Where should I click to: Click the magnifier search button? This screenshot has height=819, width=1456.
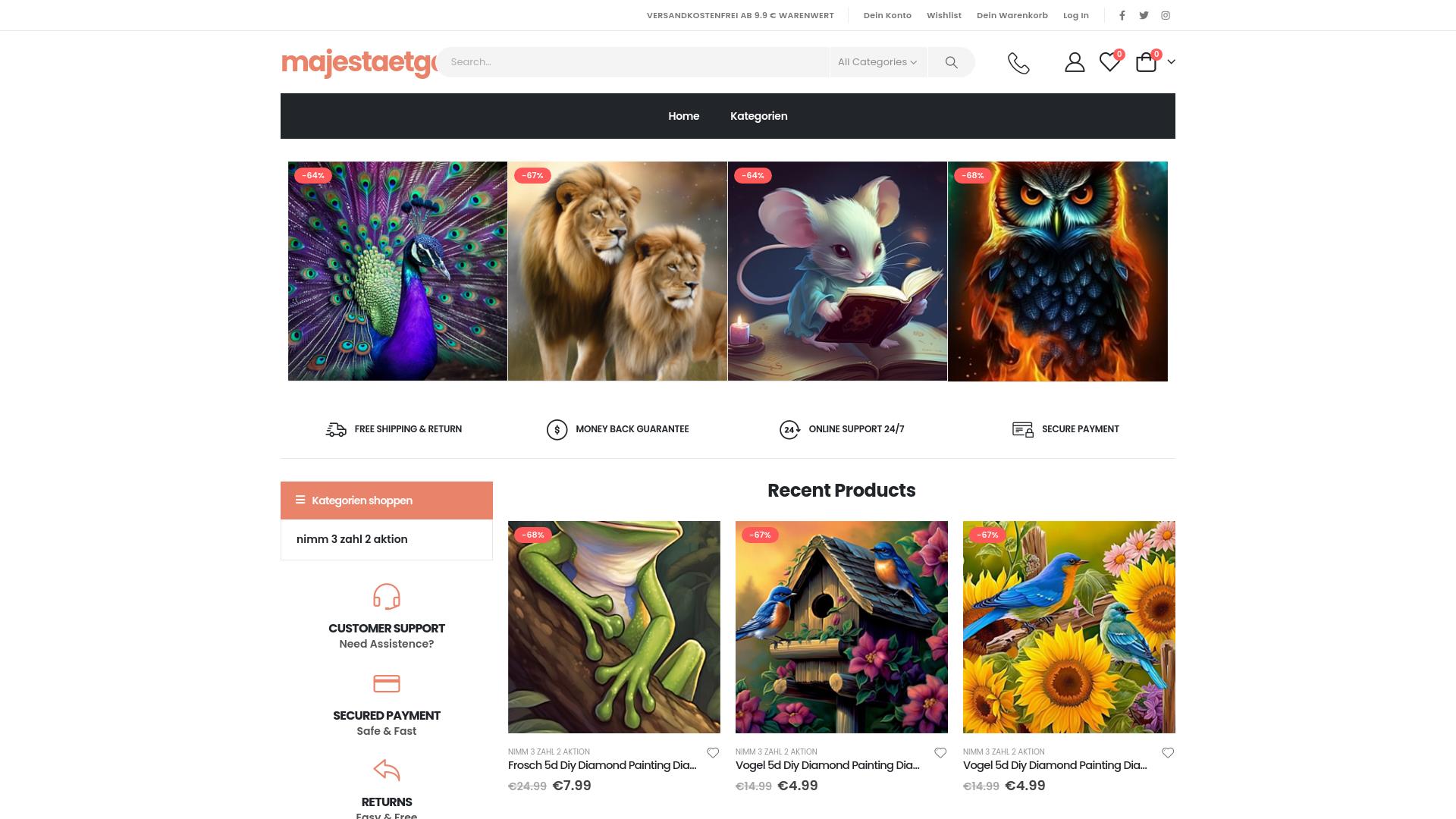click(x=951, y=62)
